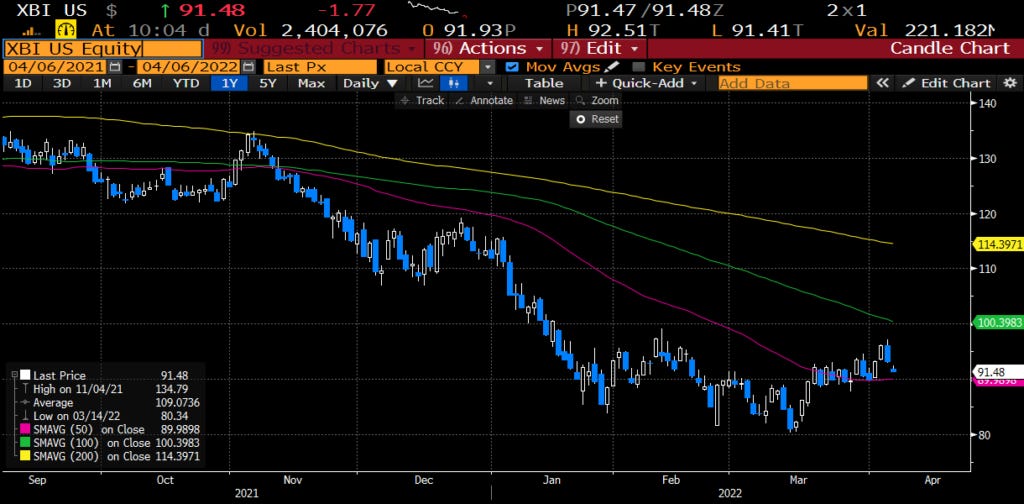Click the Add Data input field

click(x=793, y=83)
